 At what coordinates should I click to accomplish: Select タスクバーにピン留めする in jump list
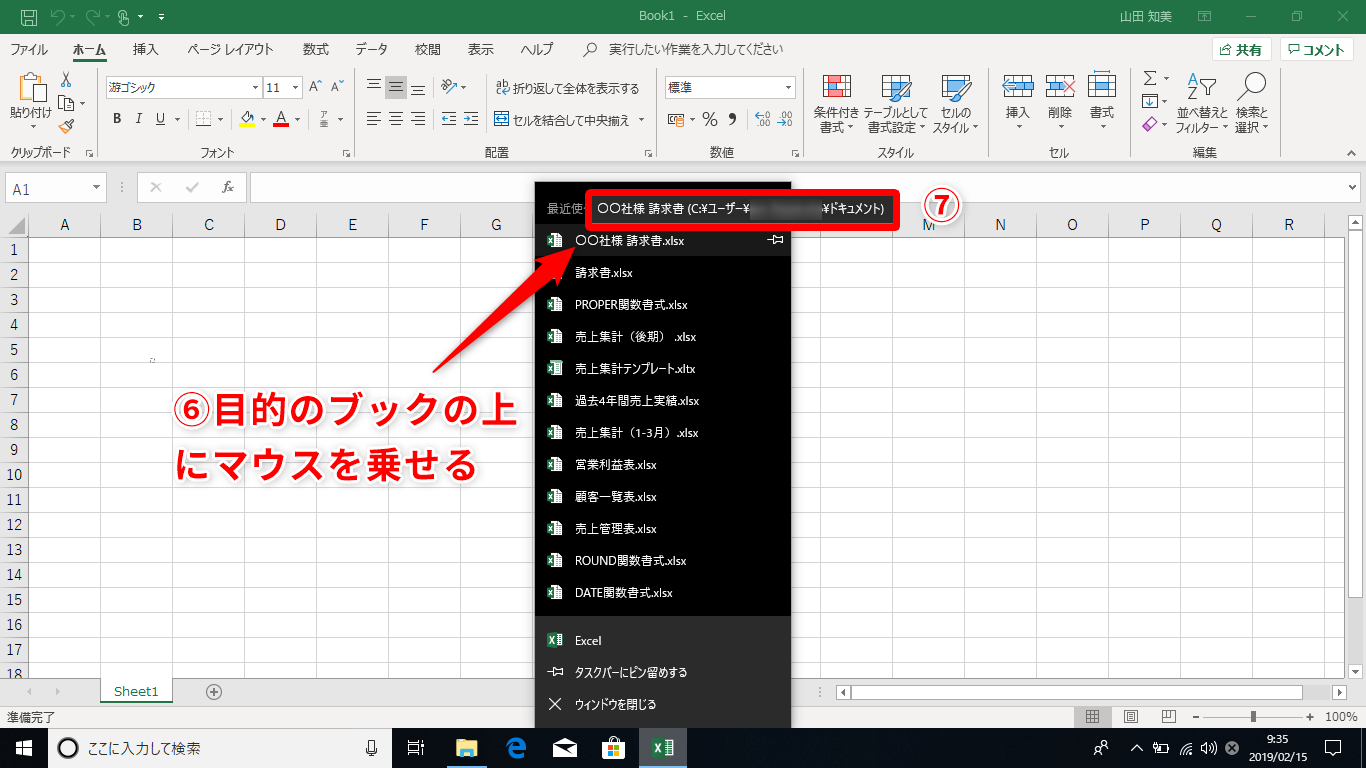coord(663,672)
